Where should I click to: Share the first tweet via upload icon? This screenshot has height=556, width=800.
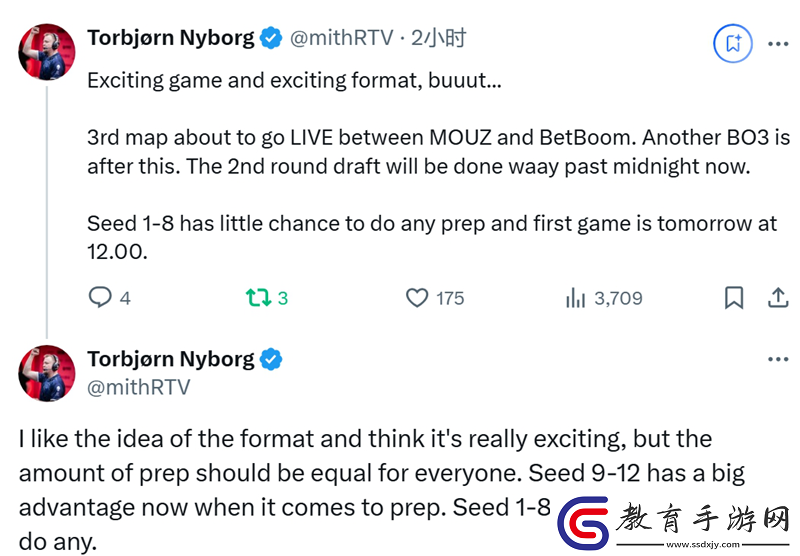(x=778, y=297)
